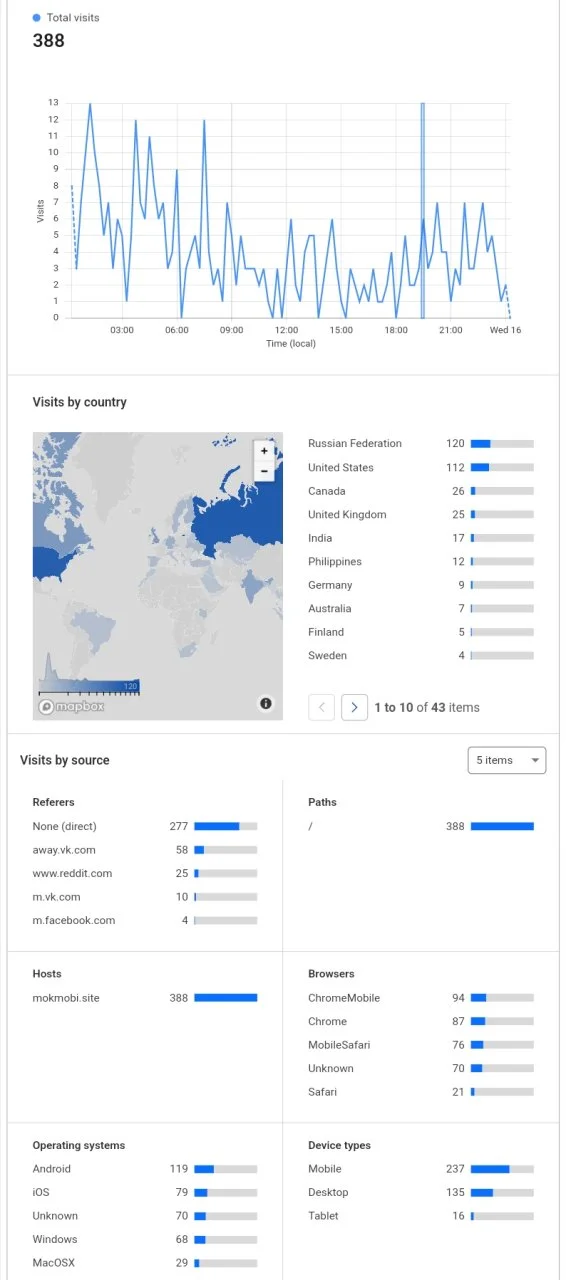The image size is (566, 1280).
Task: Click the Total visits legend dot
Action: (x=37, y=18)
